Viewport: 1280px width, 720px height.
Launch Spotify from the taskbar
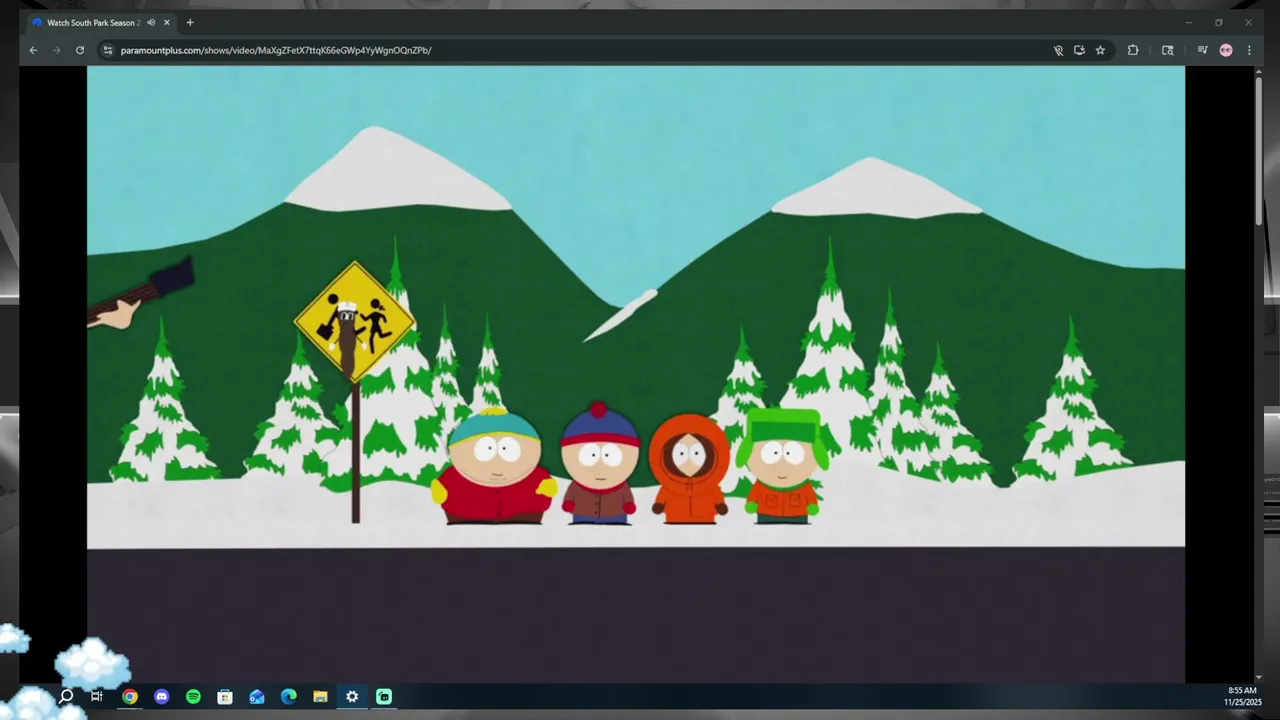coord(193,696)
